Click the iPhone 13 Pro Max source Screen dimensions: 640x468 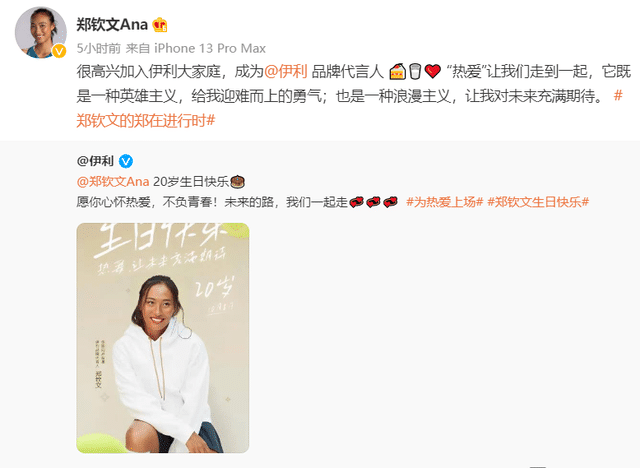pos(210,49)
